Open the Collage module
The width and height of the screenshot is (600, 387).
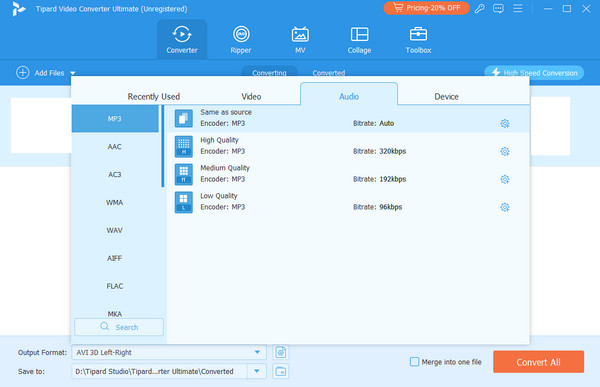pos(359,39)
